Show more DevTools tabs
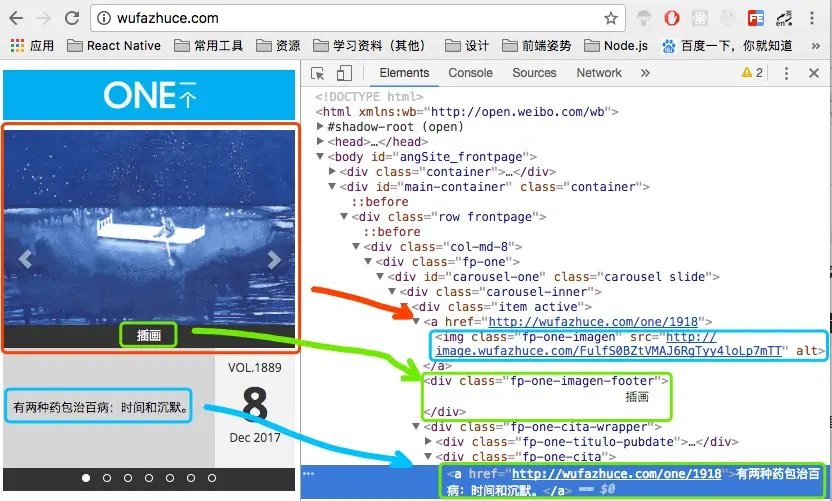 (645, 73)
